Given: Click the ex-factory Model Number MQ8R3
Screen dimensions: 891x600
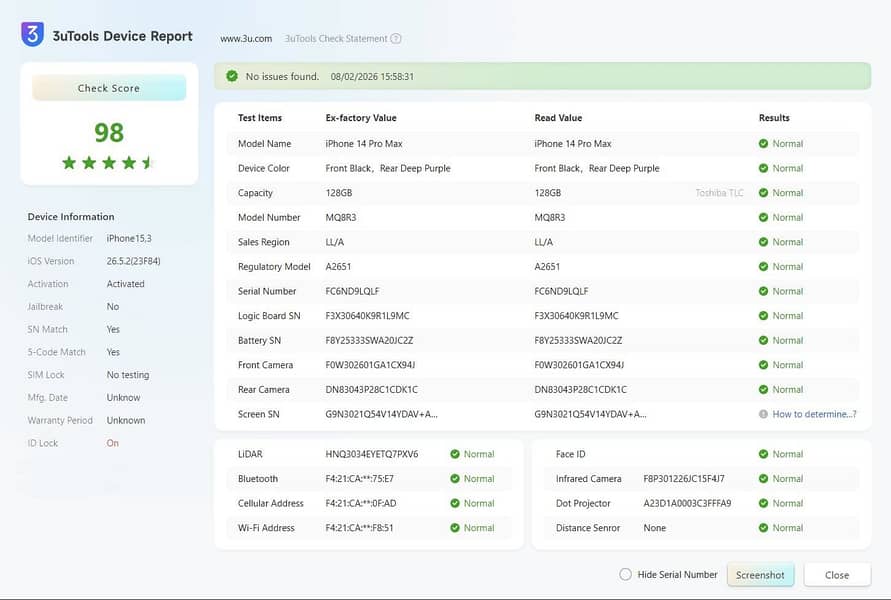Looking at the screenshot, I should tap(341, 217).
